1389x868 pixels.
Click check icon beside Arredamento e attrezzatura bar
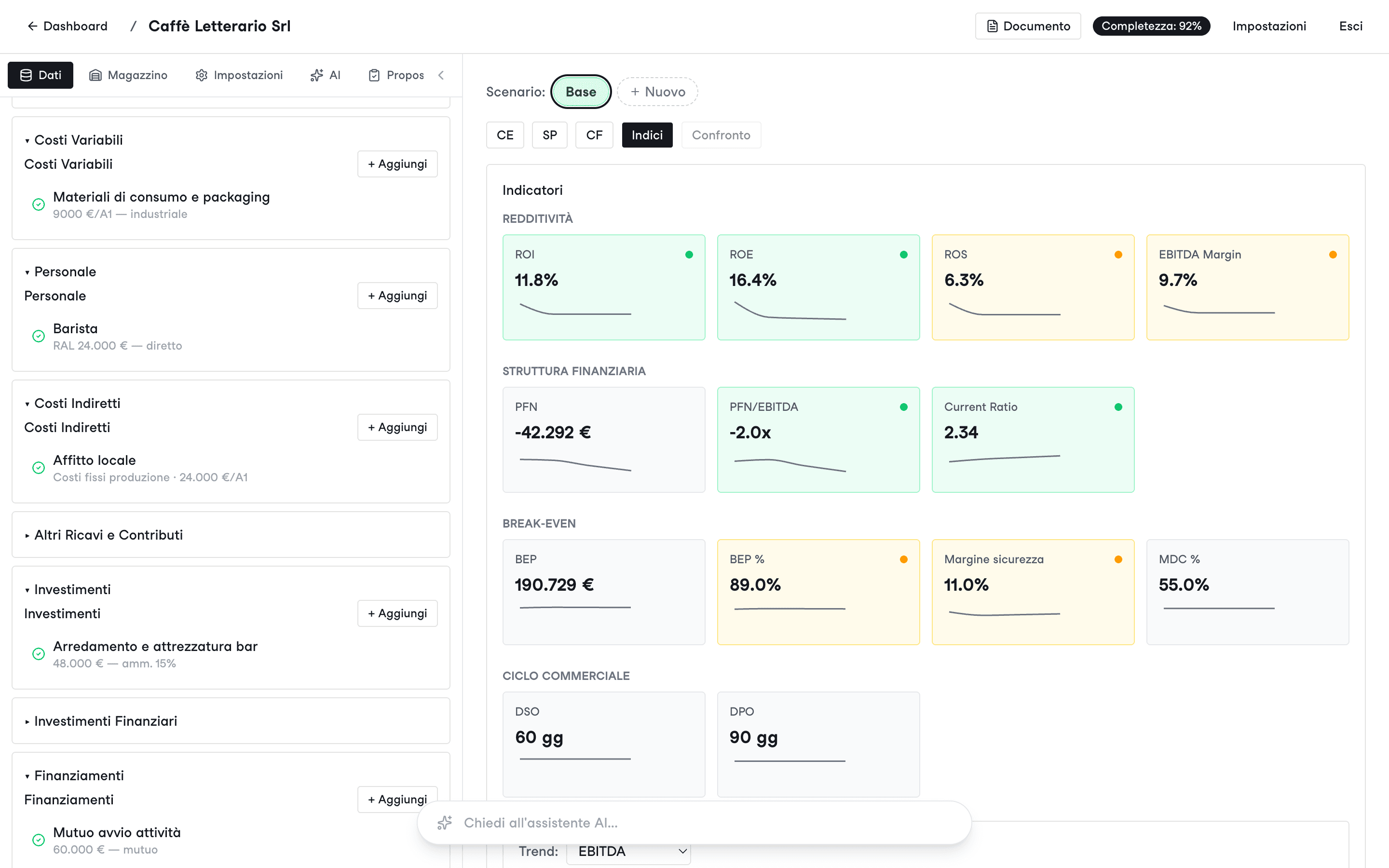(39, 654)
